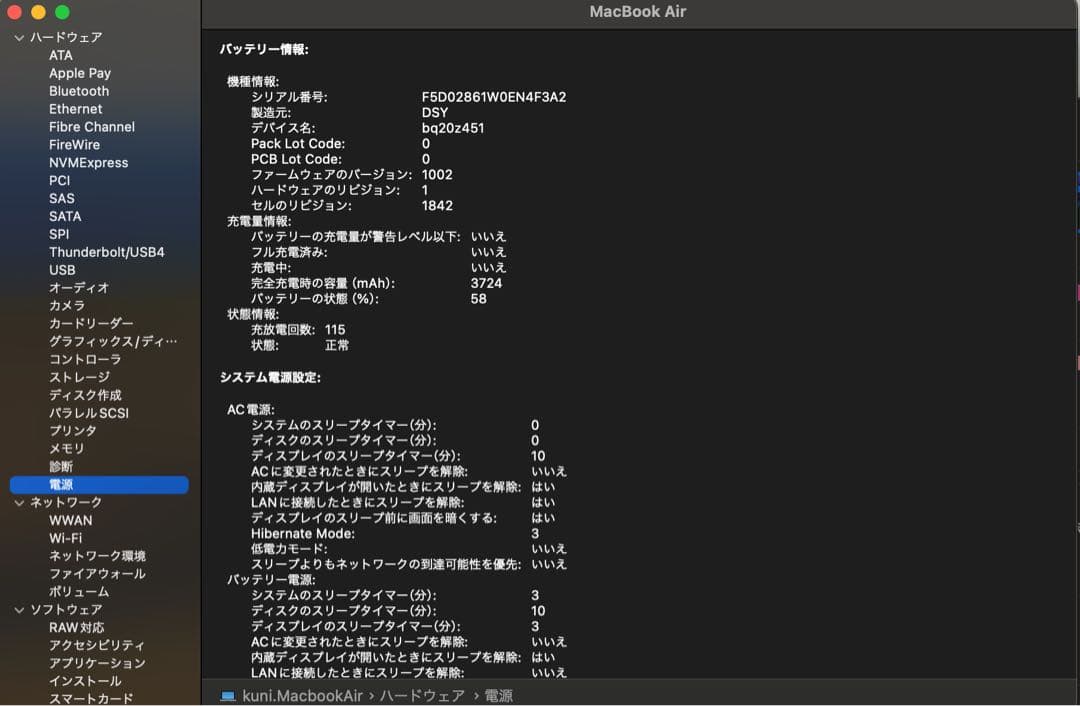Screen dimensions: 1080x706
Task: Click the MacBook Air window title
Action: [x=638, y=12]
